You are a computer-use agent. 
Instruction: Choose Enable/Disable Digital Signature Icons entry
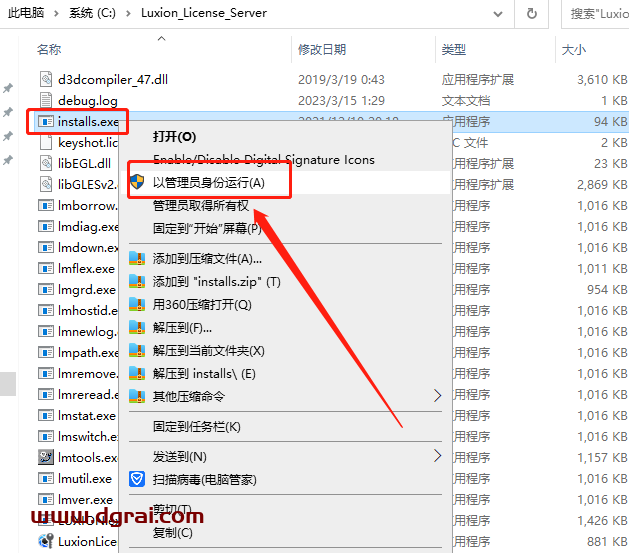tap(264, 160)
